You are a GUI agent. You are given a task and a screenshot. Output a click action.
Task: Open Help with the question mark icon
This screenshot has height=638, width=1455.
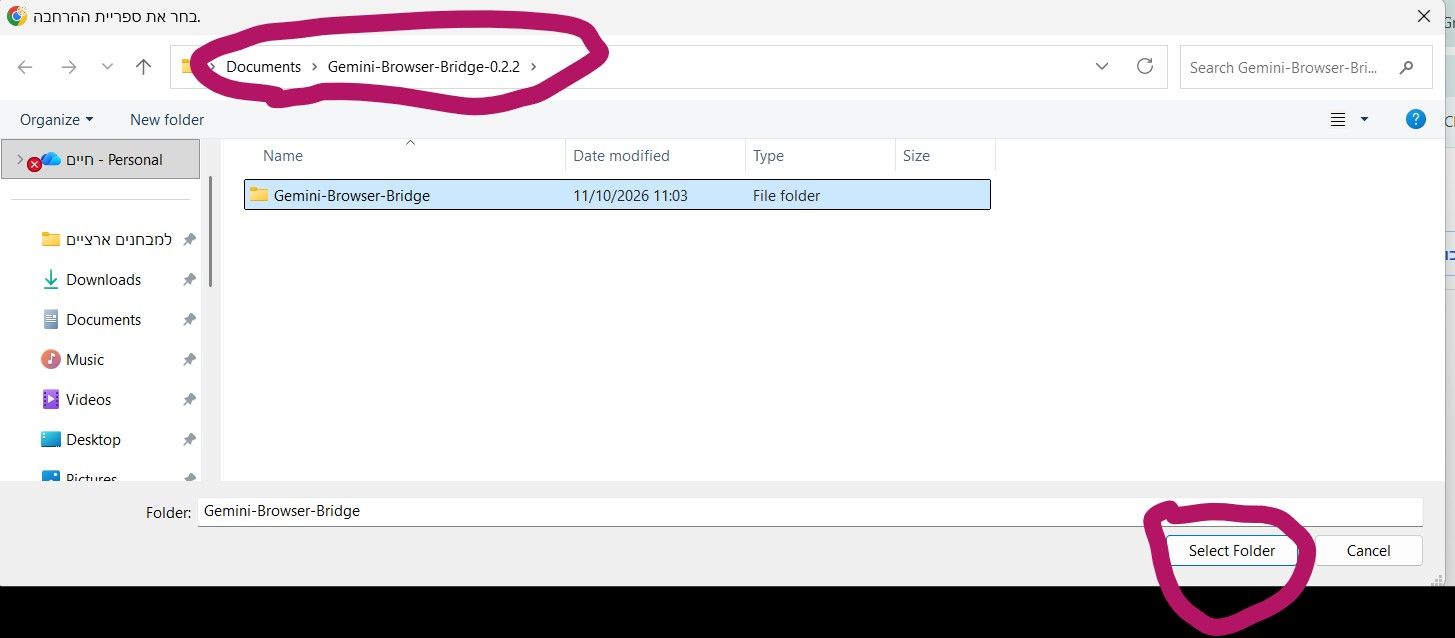[x=1416, y=119]
